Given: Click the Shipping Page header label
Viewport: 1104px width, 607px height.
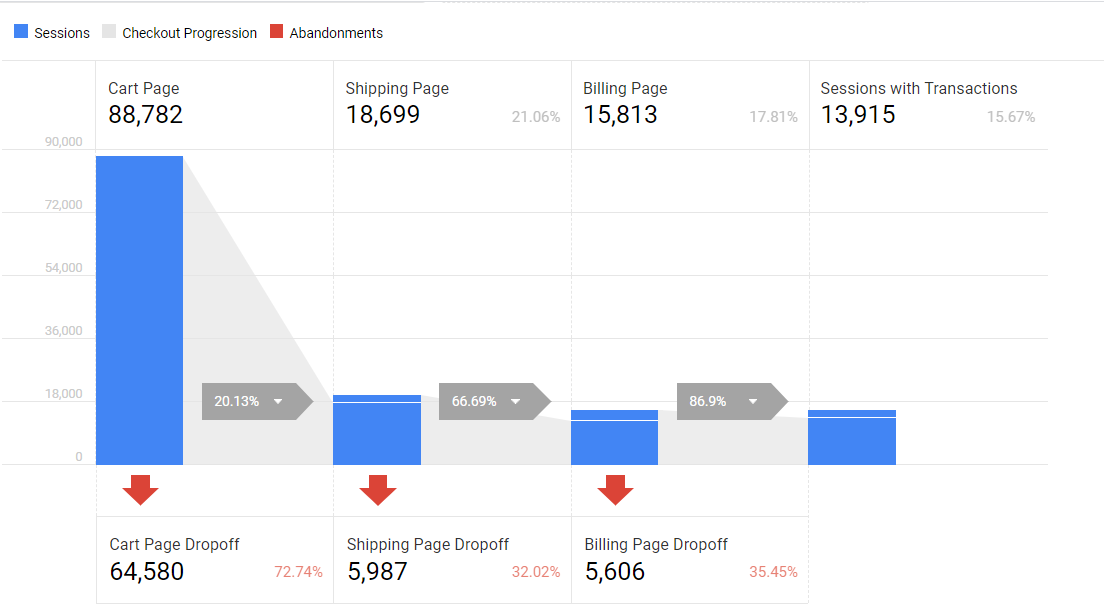Looking at the screenshot, I should point(397,88).
